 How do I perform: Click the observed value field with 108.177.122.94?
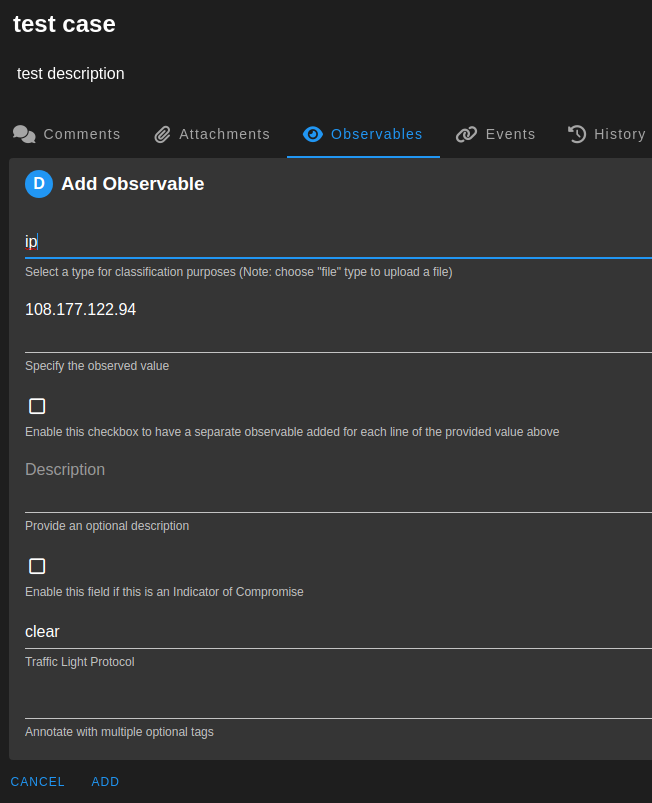click(x=338, y=323)
